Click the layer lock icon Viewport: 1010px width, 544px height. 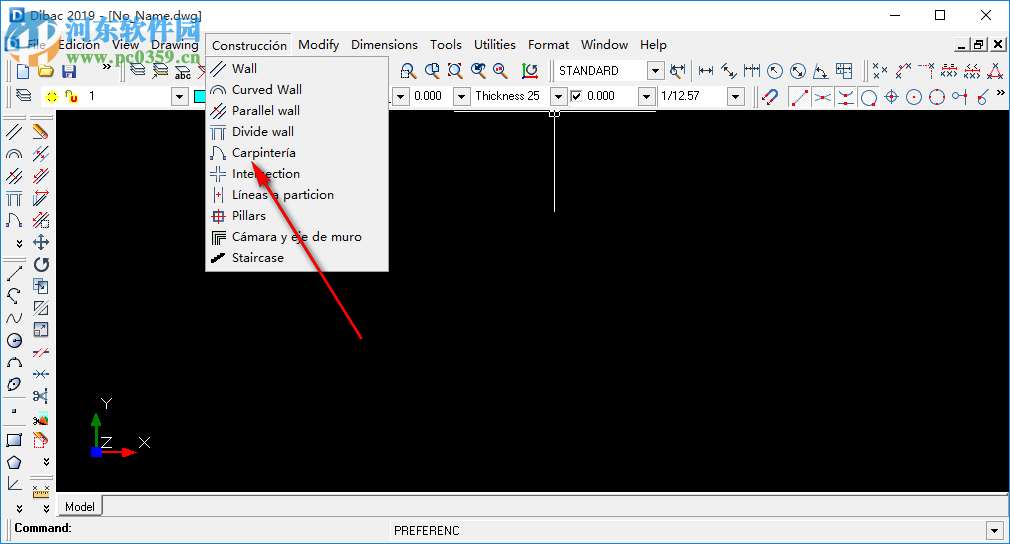[72, 97]
